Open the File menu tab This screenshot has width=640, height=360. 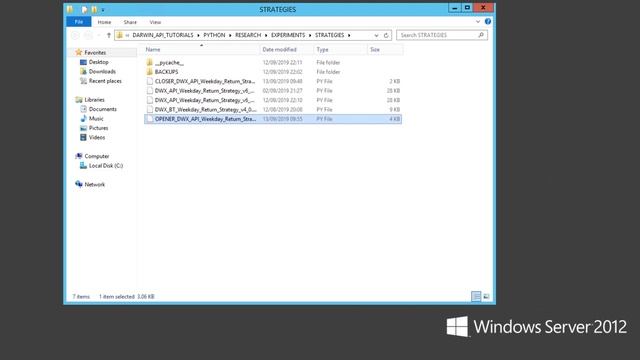click(x=79, y=22)
